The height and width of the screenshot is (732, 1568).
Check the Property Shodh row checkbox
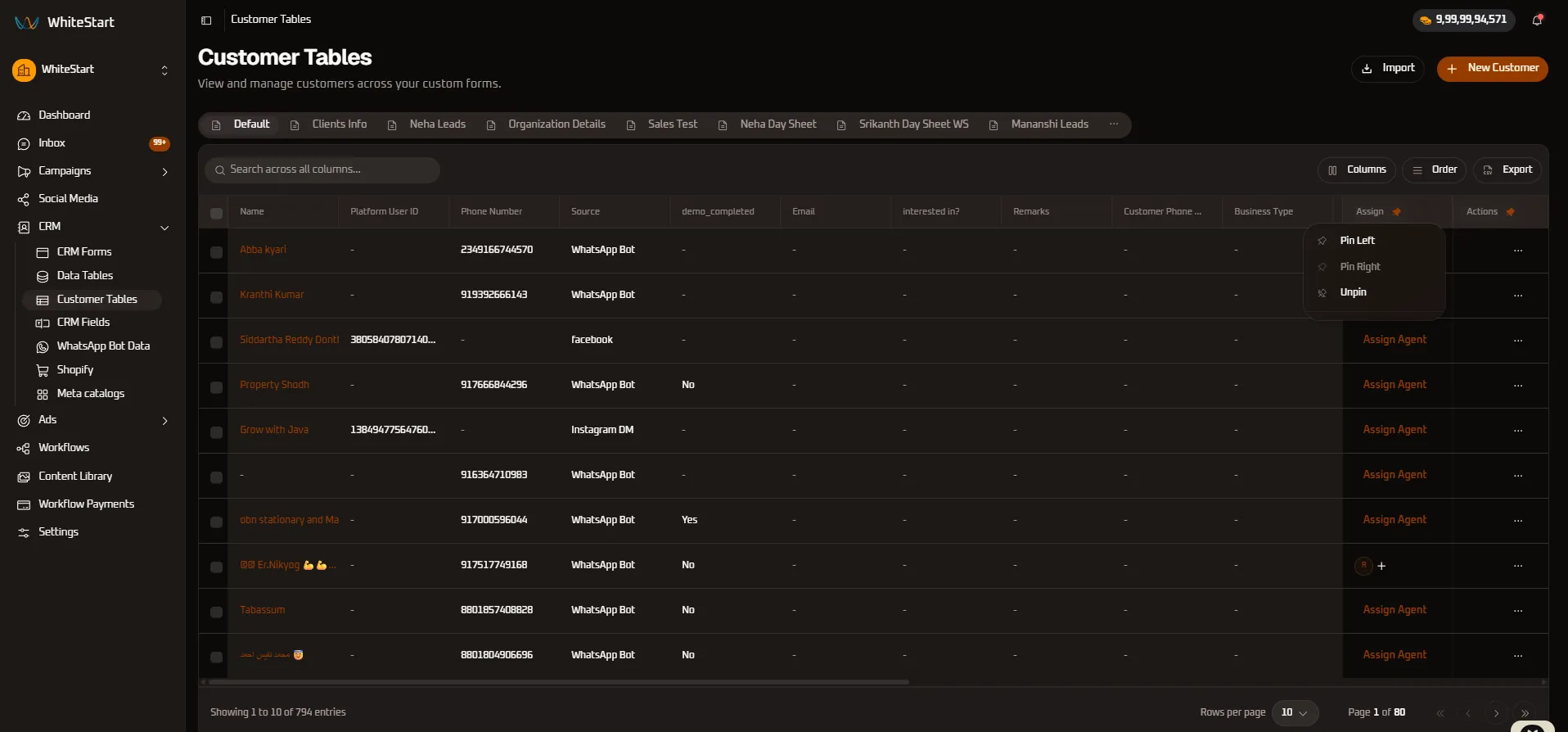point(216,387)
